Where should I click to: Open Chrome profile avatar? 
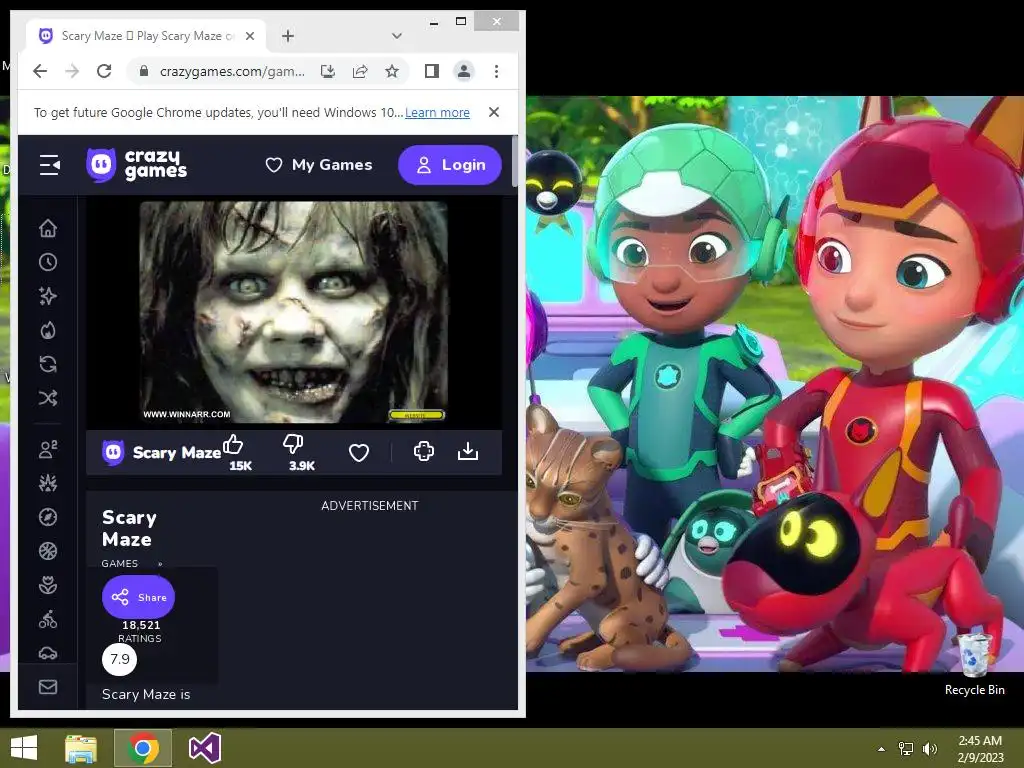[464, 71]
